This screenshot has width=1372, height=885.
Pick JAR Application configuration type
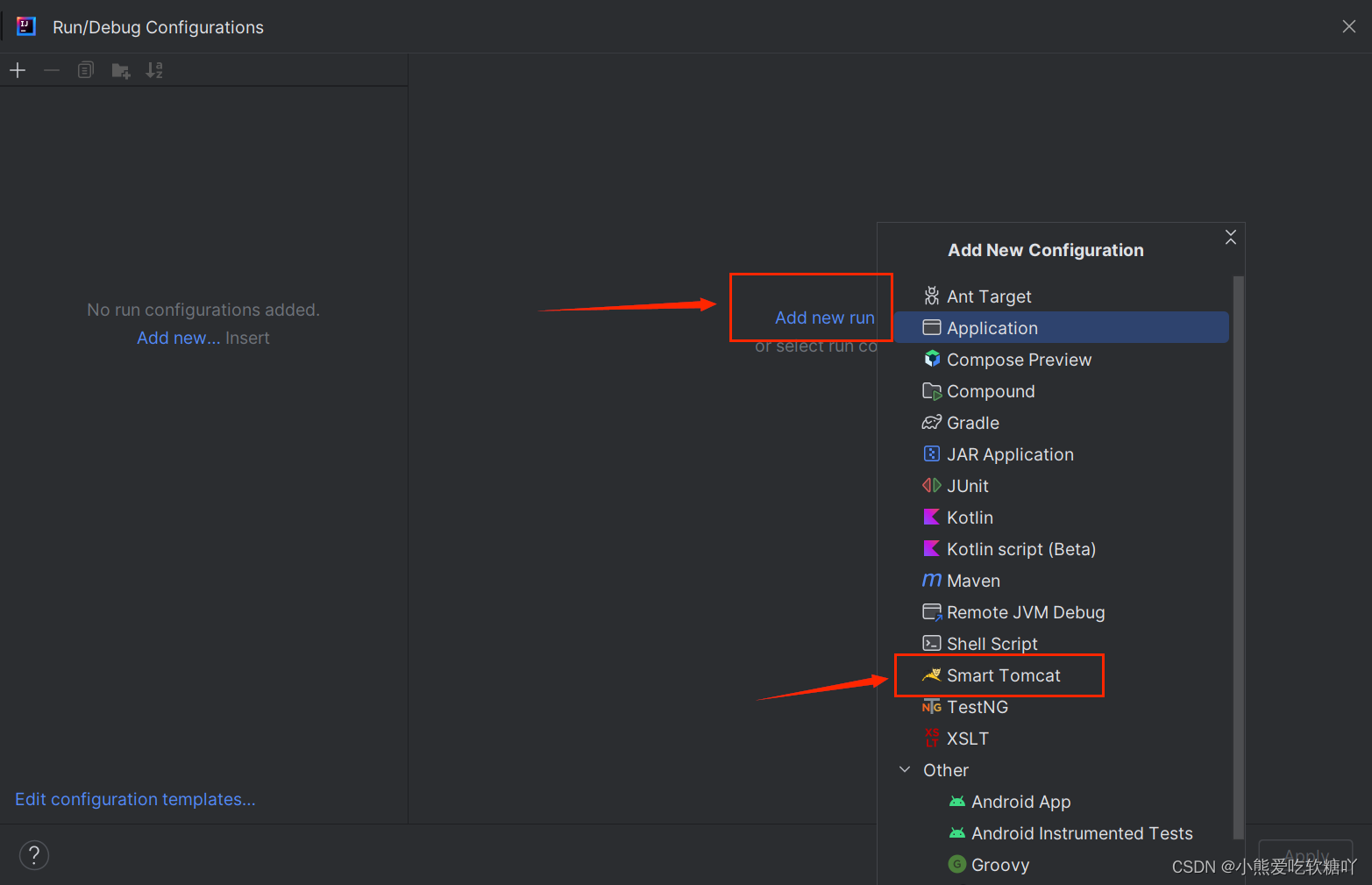click(x=1062, y=454)
